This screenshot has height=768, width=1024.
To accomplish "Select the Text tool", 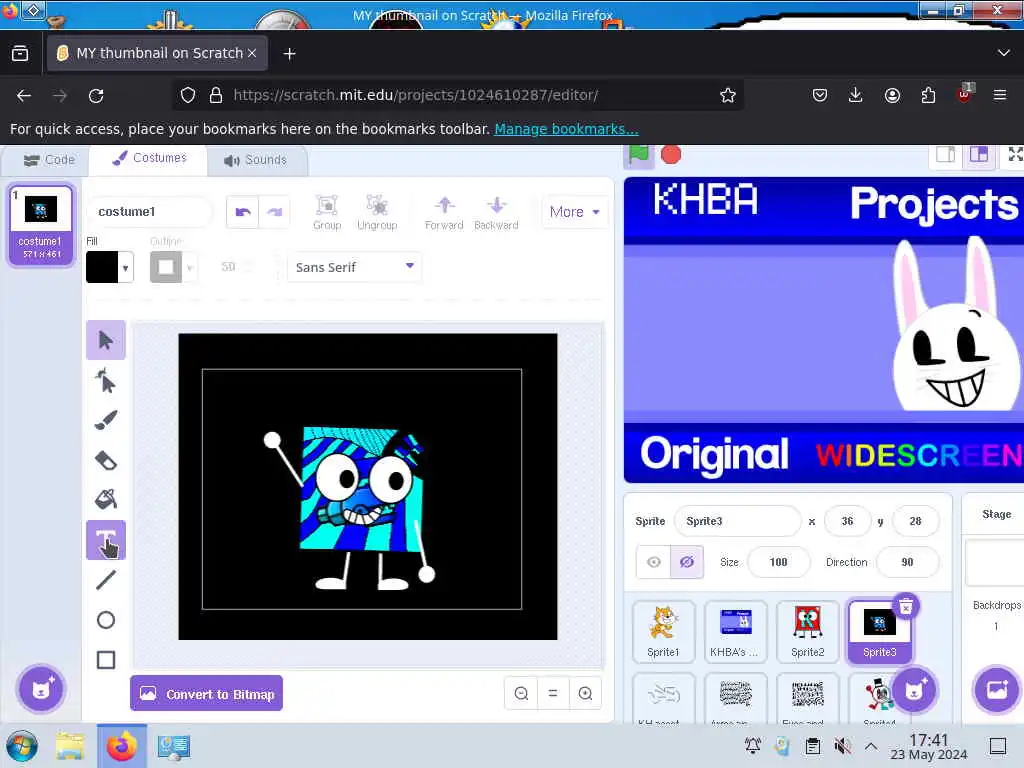I will (x=106, y=540).
